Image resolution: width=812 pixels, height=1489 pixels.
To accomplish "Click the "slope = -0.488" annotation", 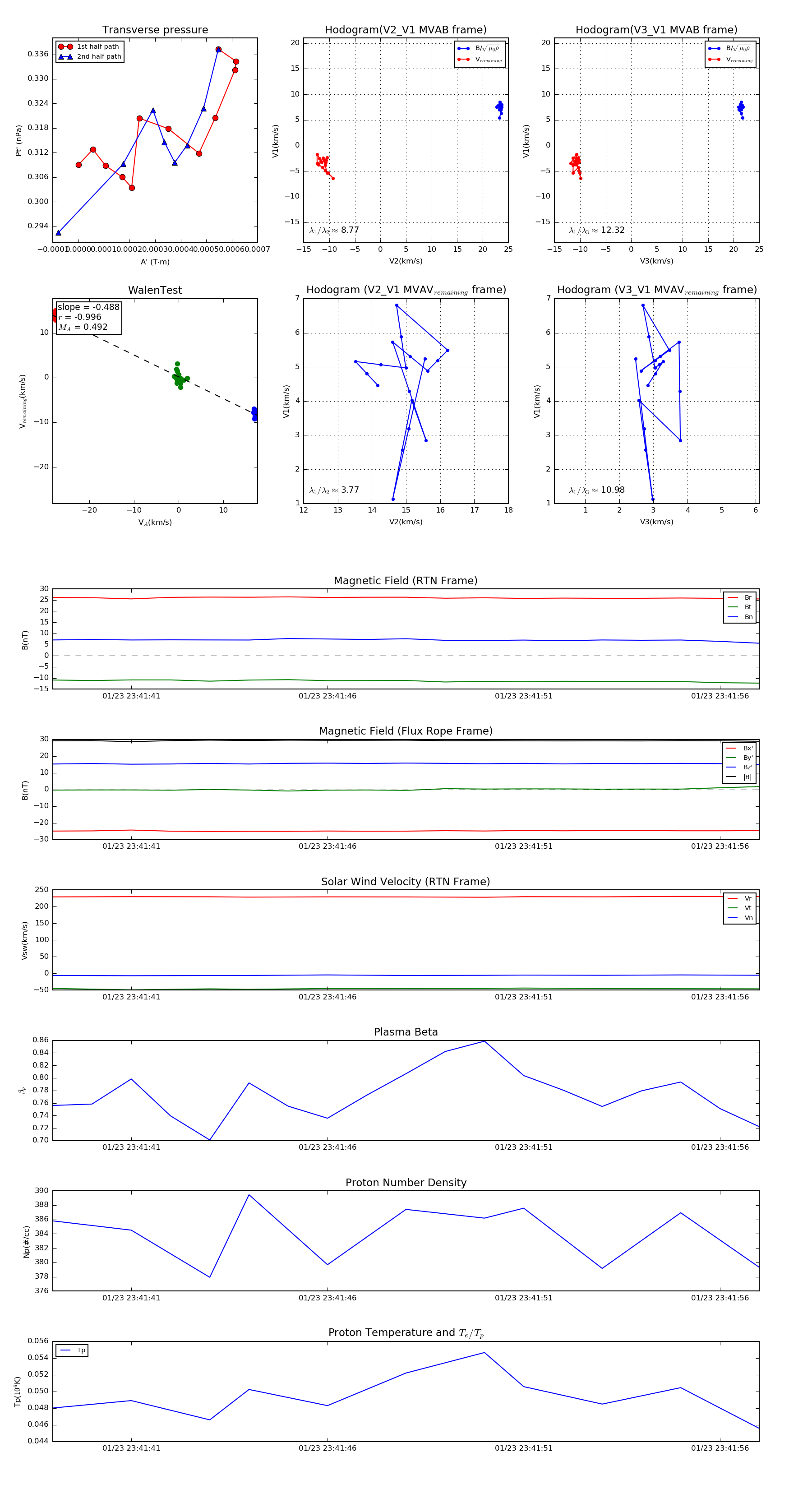I will tap(88, 307).
